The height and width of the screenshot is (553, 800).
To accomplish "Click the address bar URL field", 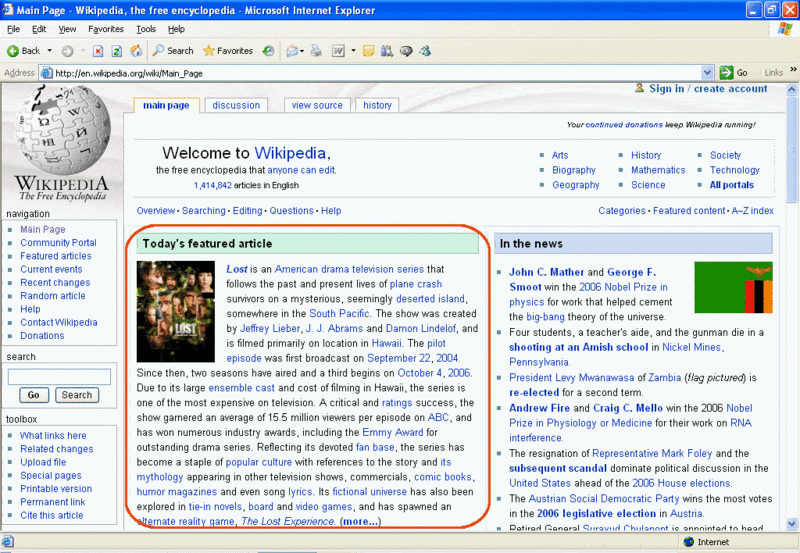I will 377,73.
